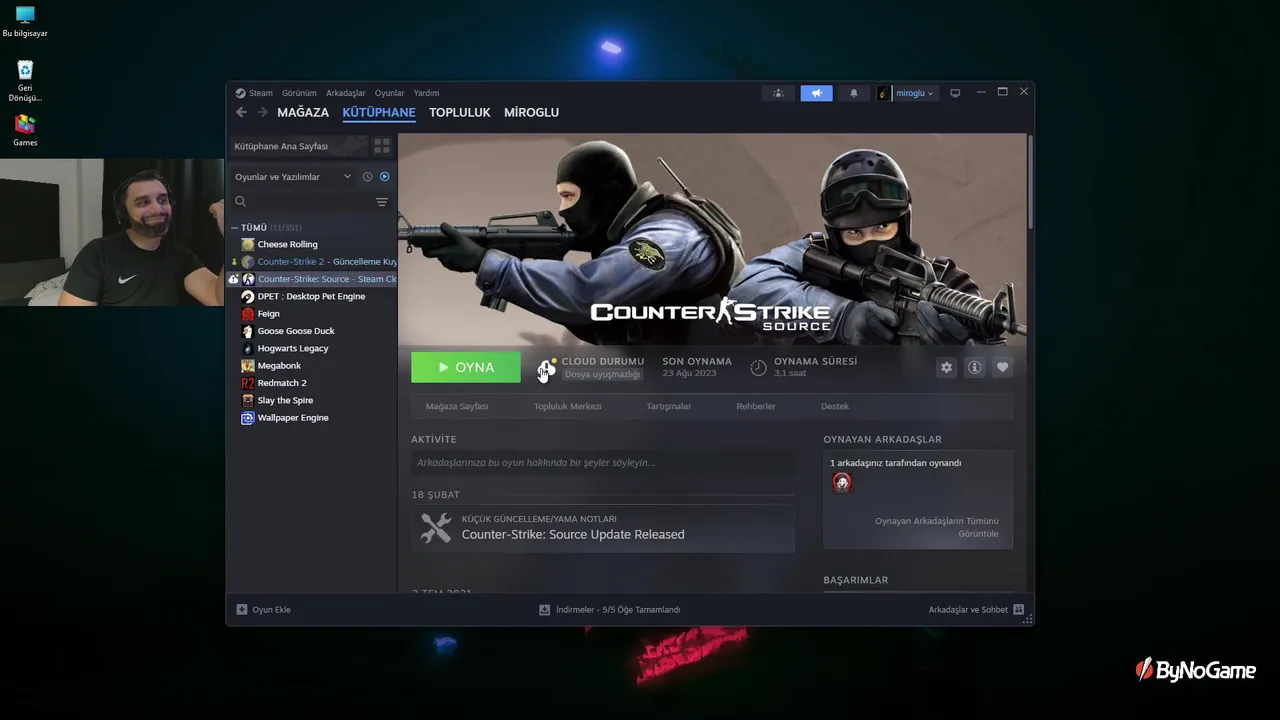This screenshot has width=1280, height=720.
Task: Open Arkadaşlar ve Sohbet
Action: pyautogui.click(x=976, y=610)
